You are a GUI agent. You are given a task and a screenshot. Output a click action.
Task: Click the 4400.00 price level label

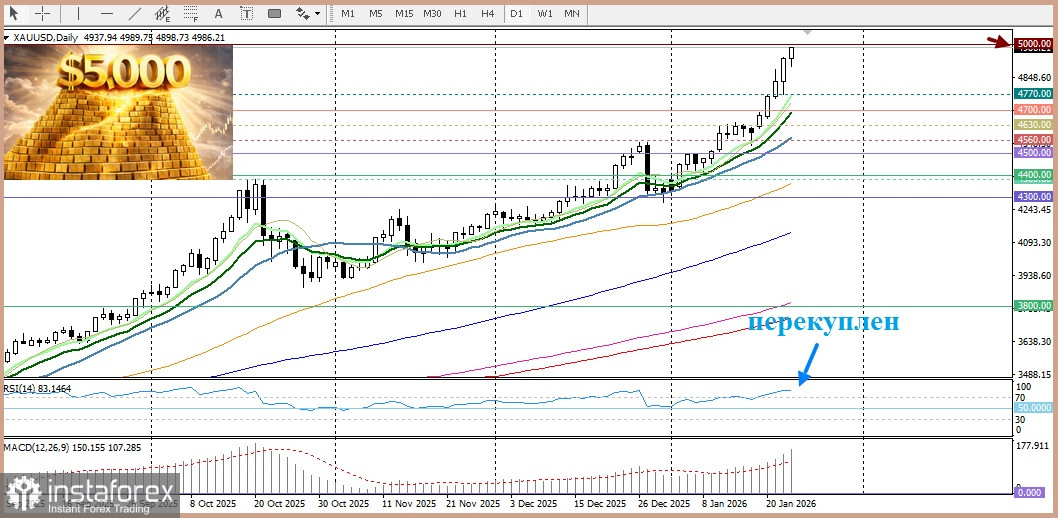coord(1035,175)
